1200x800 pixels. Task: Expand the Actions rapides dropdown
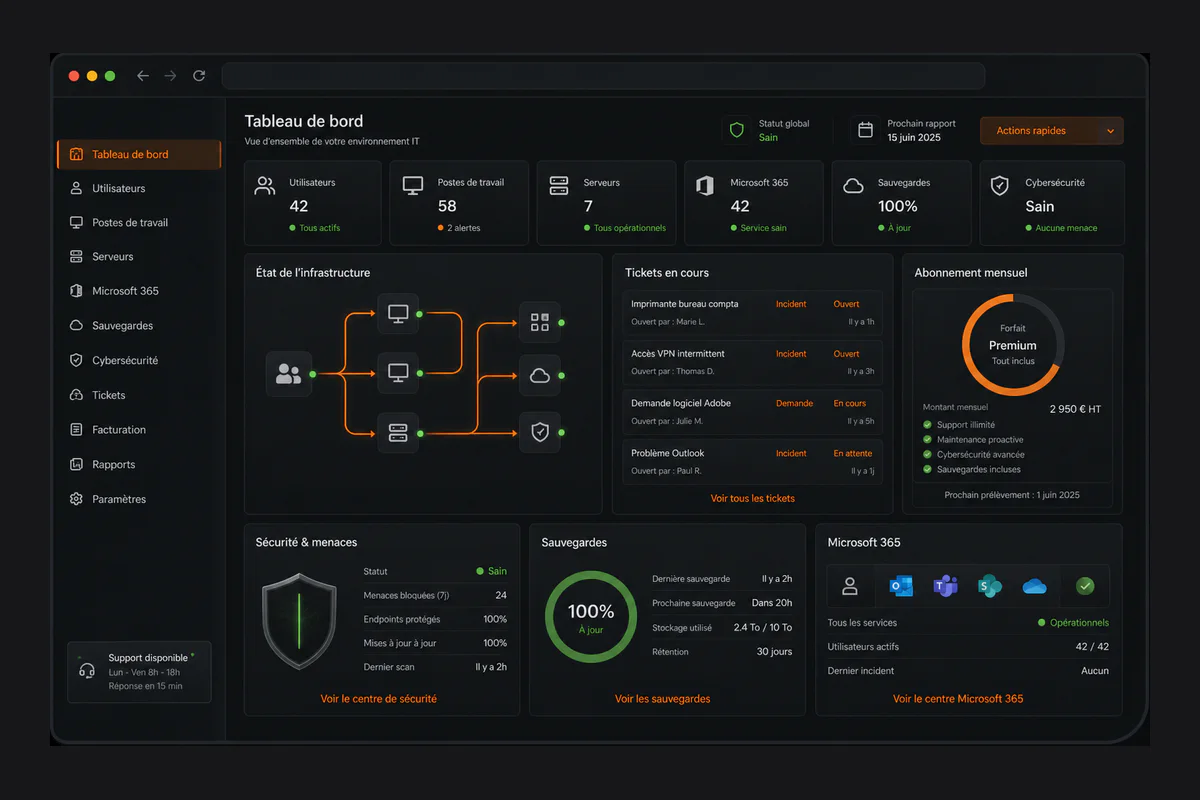(x=1052, y=131)
